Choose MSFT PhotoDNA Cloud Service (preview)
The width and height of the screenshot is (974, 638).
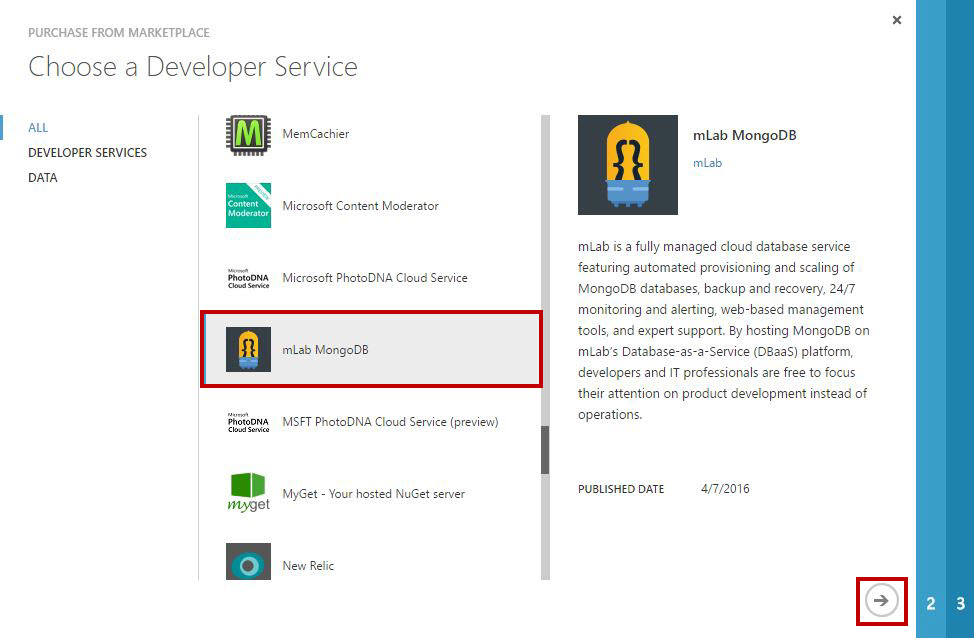coord(371,422)
